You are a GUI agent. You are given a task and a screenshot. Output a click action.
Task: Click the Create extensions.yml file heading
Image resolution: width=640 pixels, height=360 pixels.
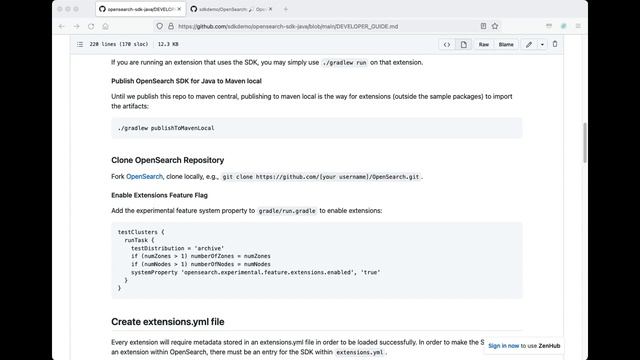point(167,322)
